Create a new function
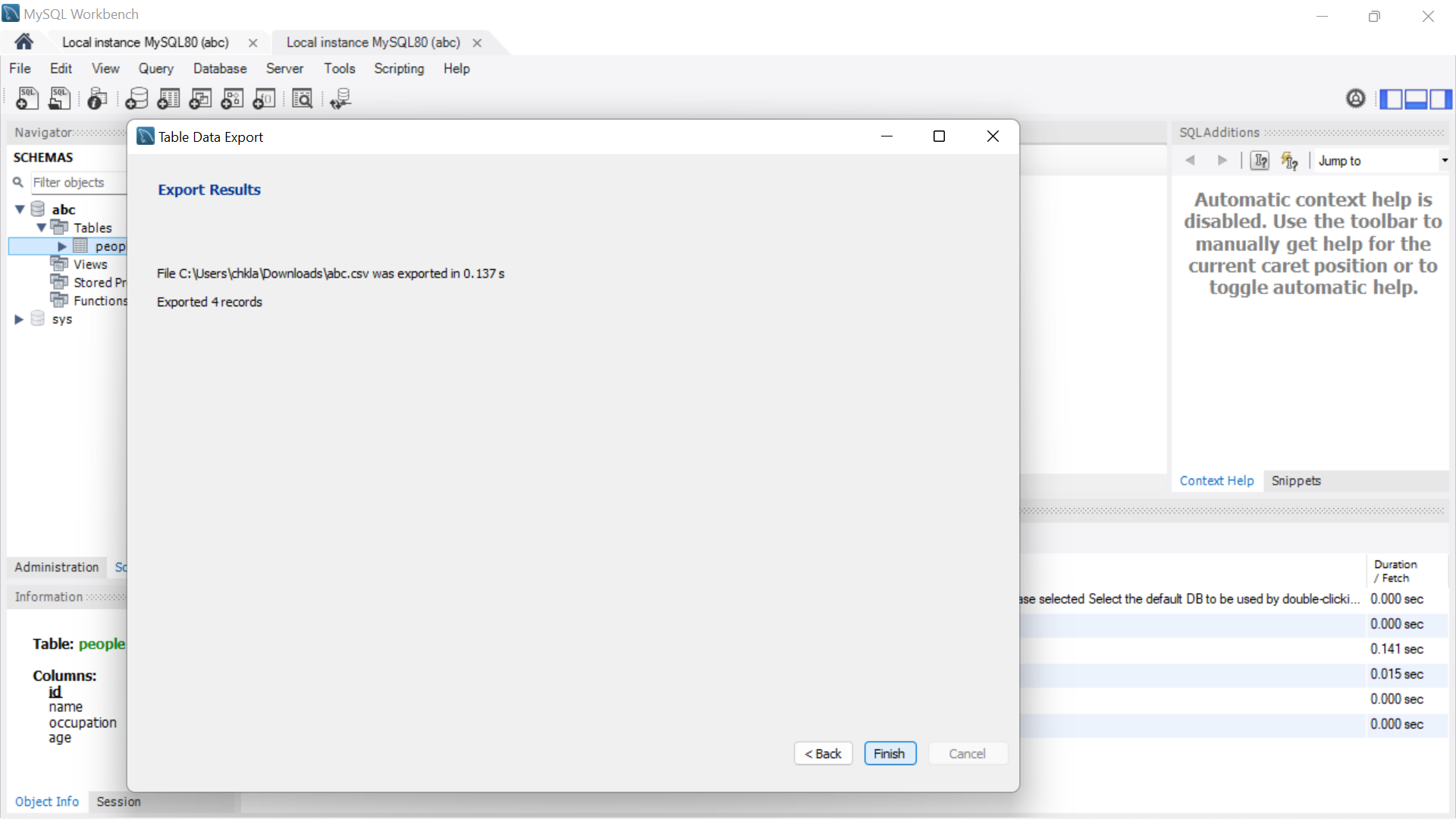Viewport: 1456px width, 819px height. [x=264, y=99]
